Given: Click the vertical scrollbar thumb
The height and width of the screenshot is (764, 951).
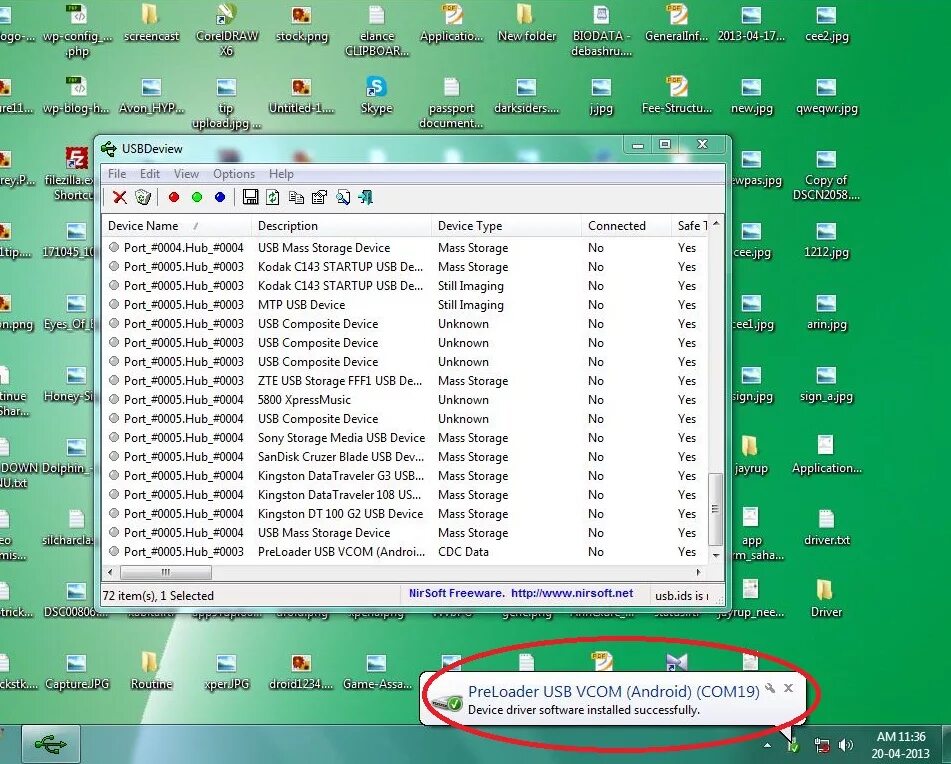Looking at the screenshot, I should (716, 508).
